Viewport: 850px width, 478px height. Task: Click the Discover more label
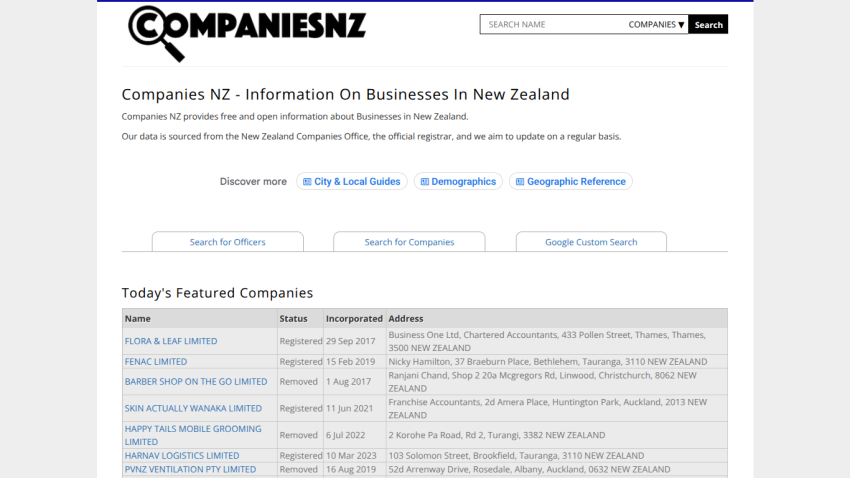[x=253, y=182]
